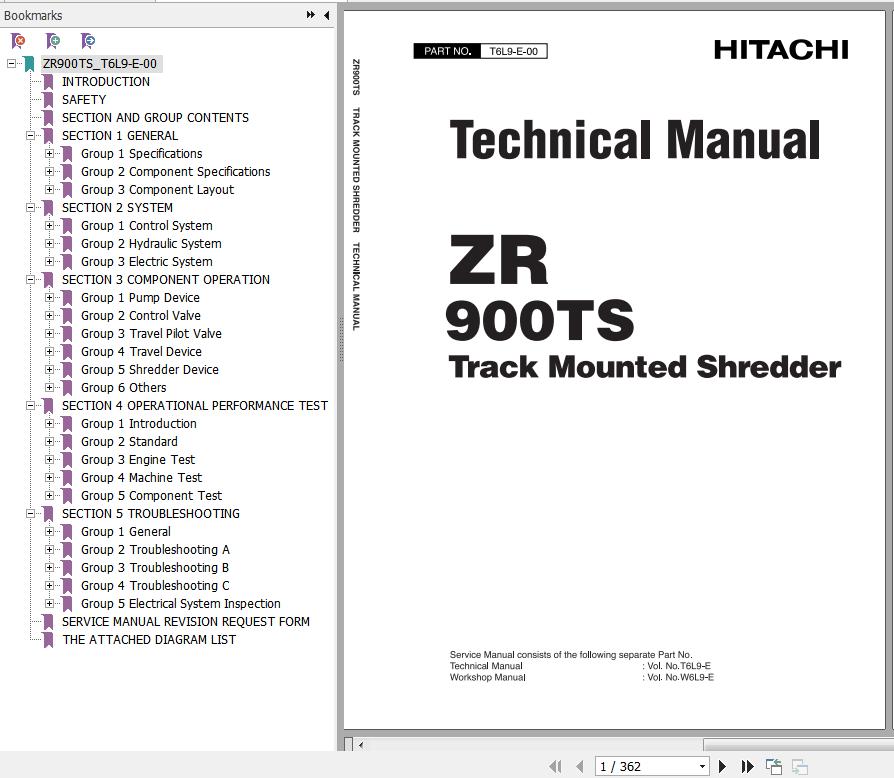The height and width of the screenshot is (778, 894).
Task: Jump to the last page
Action: pyautogui.click(x=747, y=767)
